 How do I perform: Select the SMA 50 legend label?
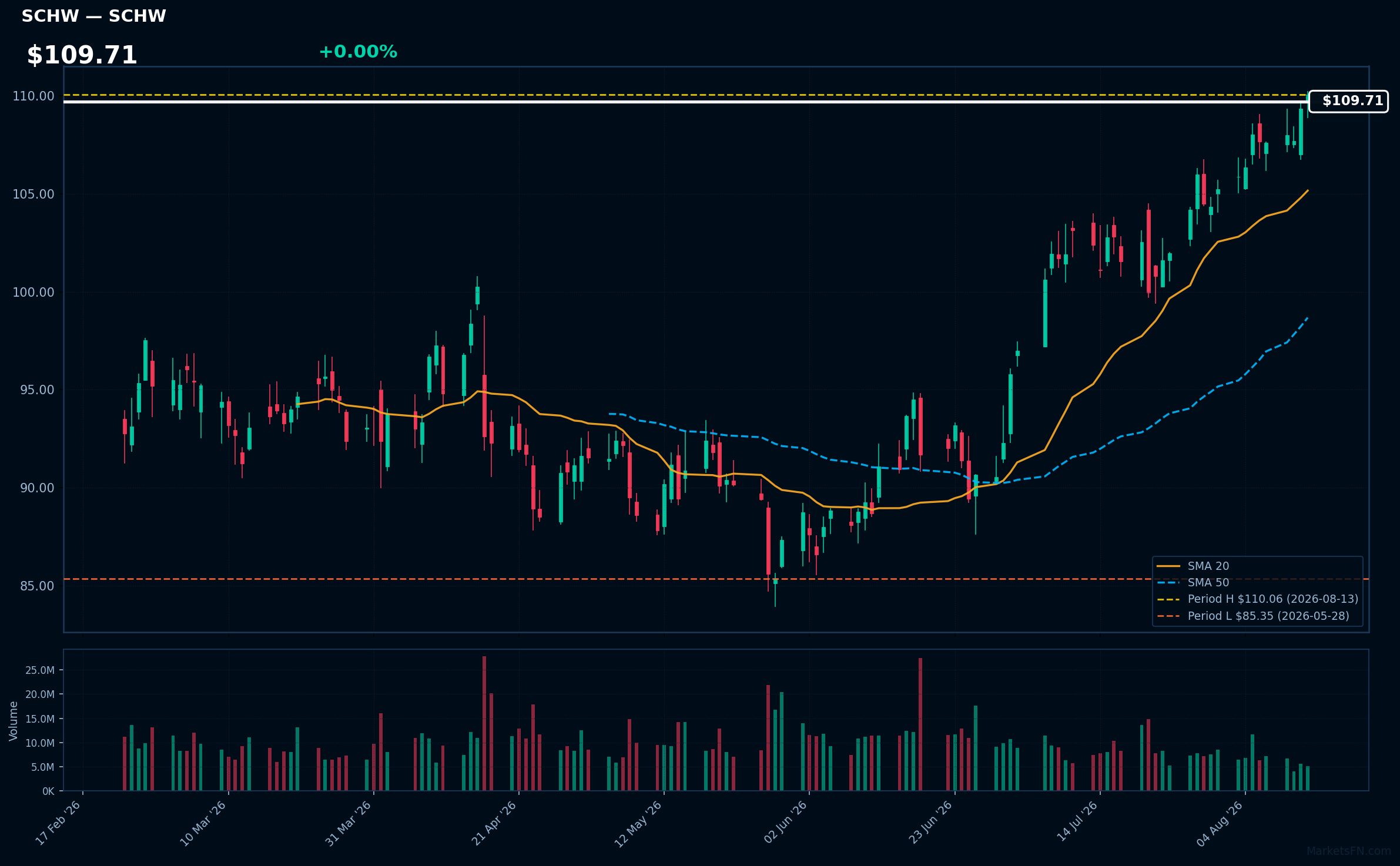[x=1208, y=583]
